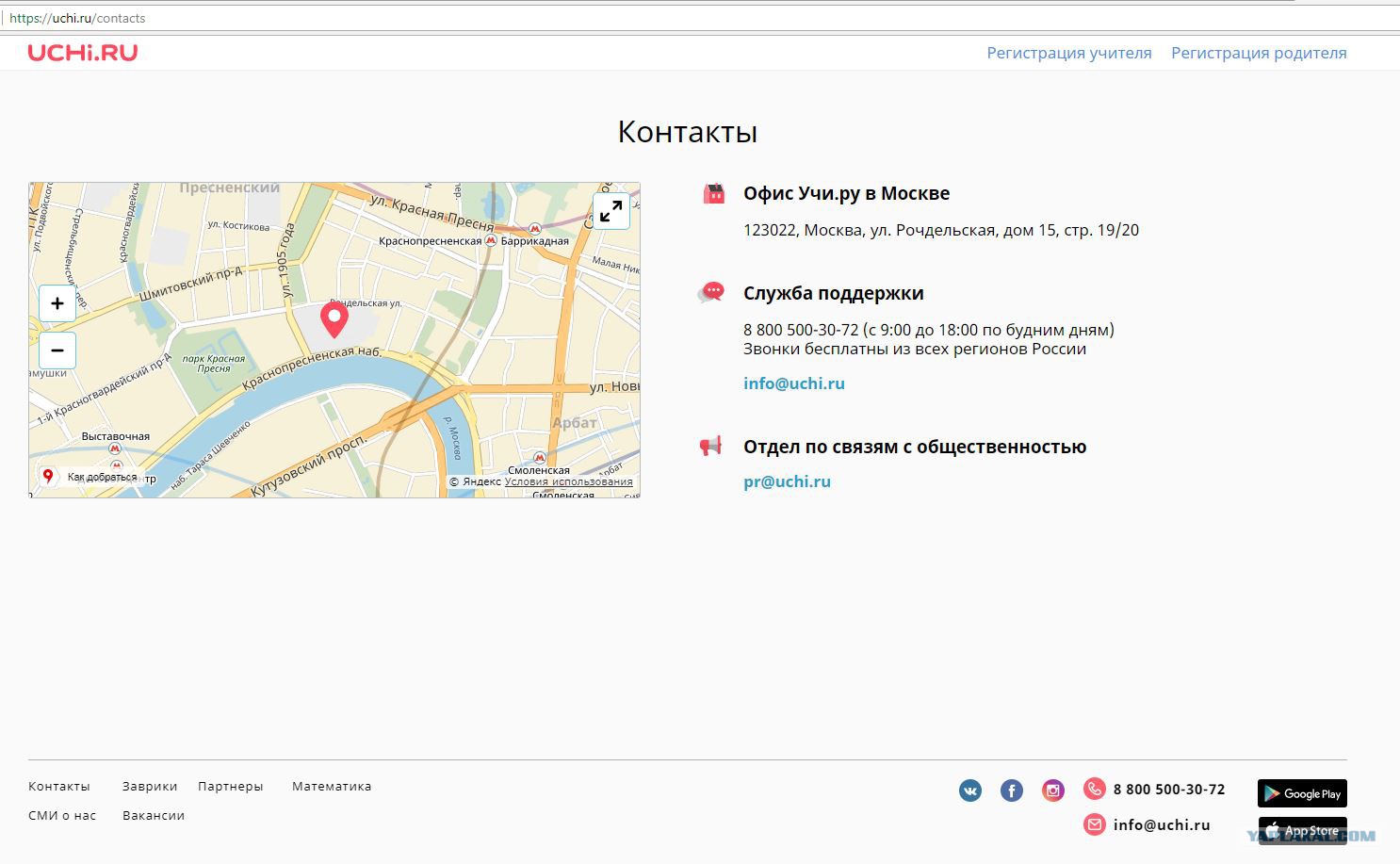This screenshot has height=864, width=1400.
Task: Click the PR megaphone icon
Action: point(710,446)
